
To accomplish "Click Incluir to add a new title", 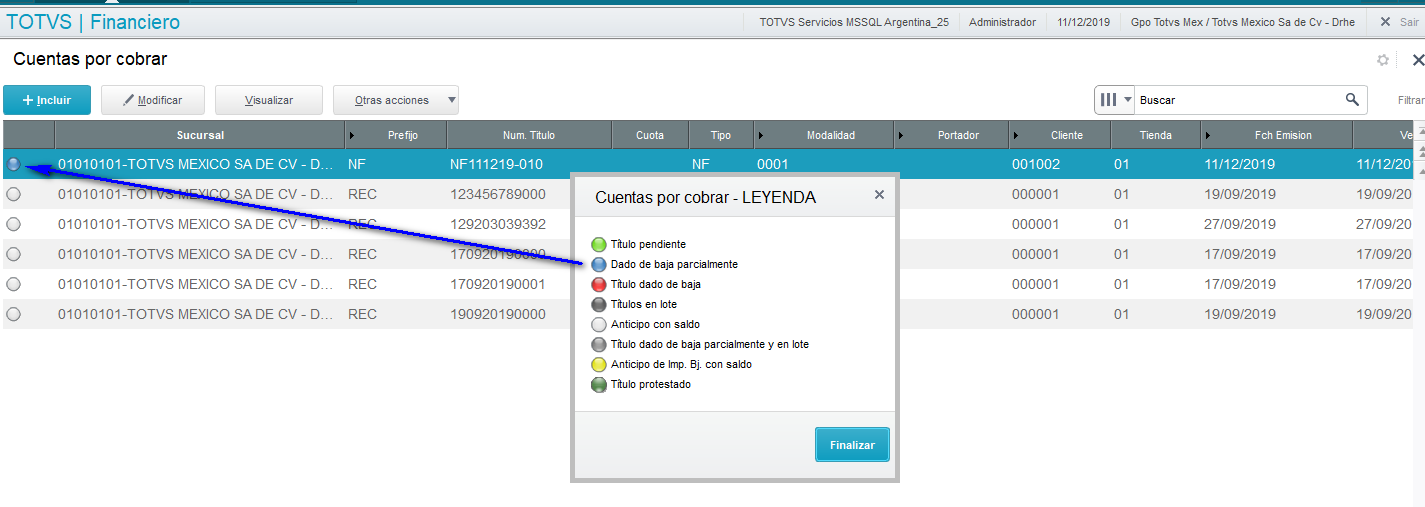I will (47, 100).
